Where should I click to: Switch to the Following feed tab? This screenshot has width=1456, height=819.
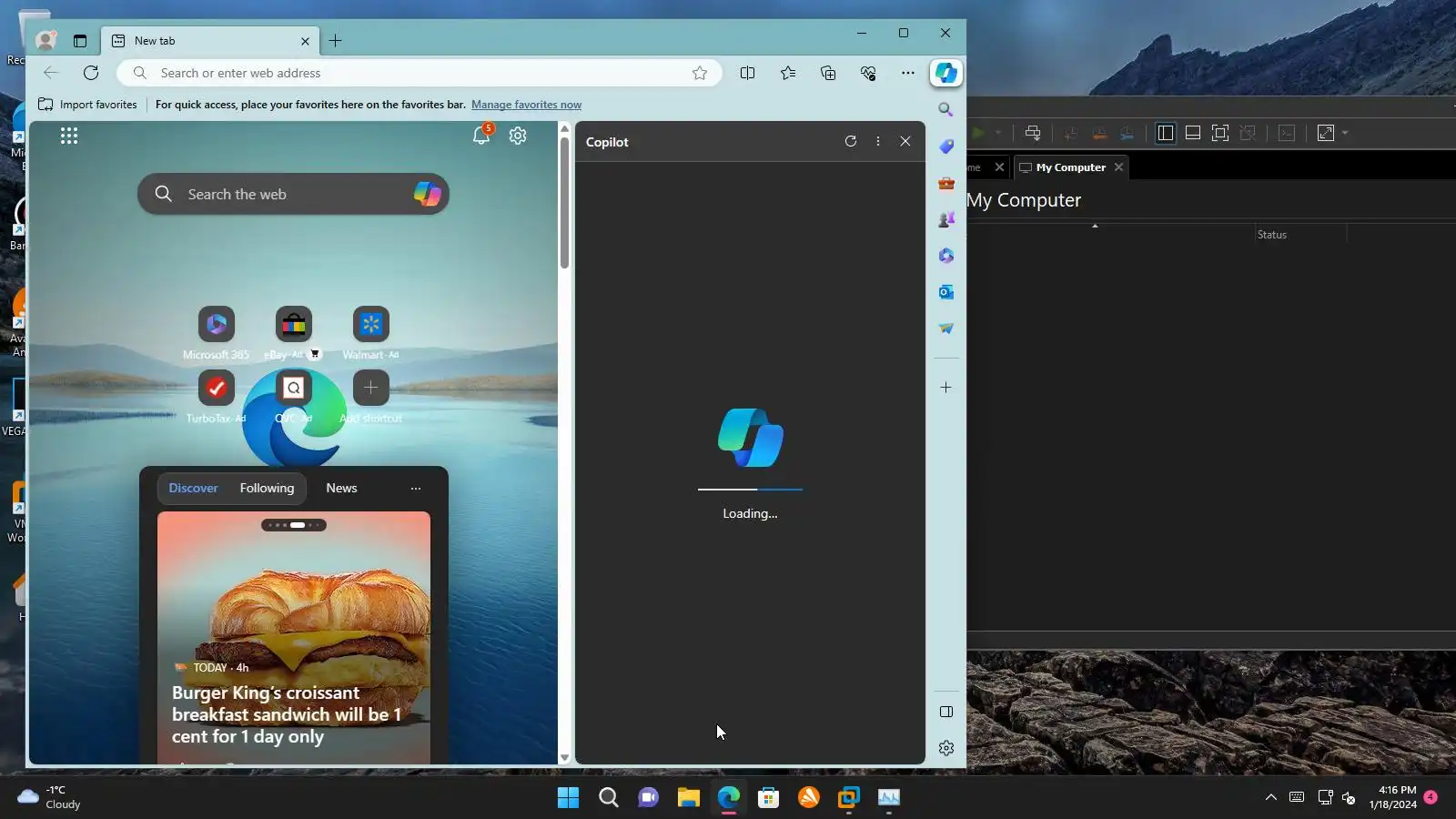267,488
